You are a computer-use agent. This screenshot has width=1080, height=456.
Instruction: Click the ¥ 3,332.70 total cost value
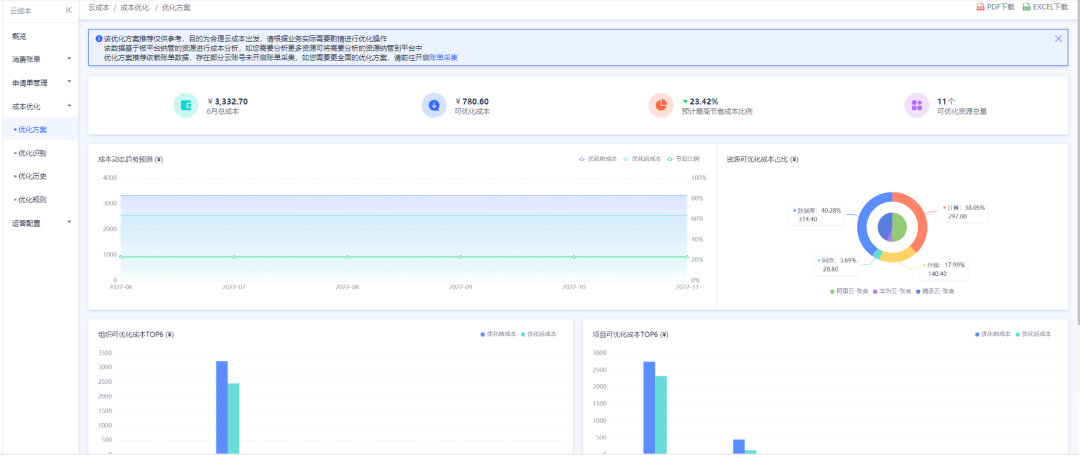pos(227,101)
